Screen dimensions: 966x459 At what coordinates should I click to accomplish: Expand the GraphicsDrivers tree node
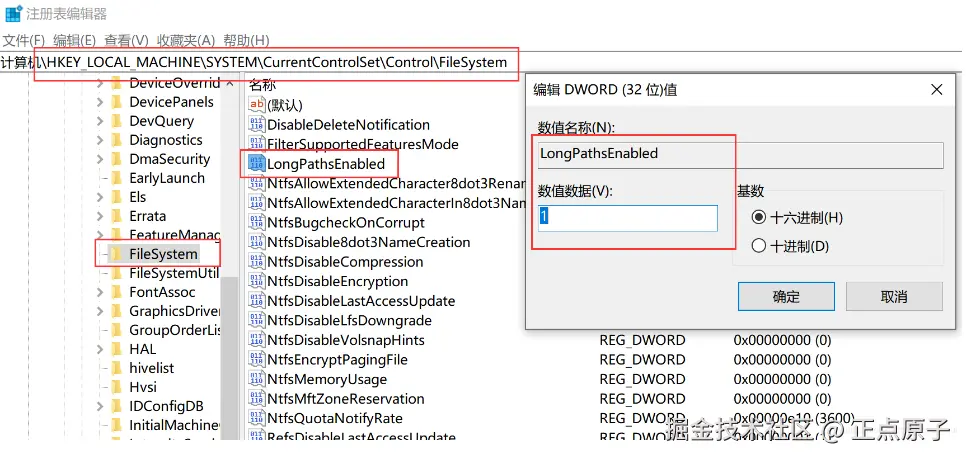(100, 312)
